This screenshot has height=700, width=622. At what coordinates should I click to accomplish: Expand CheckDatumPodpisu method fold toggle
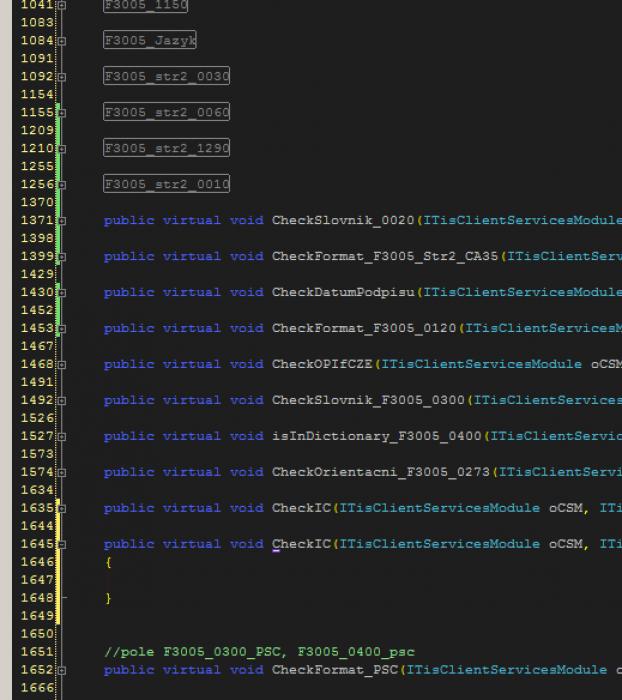pyautogui.click(x=62, y=292)
